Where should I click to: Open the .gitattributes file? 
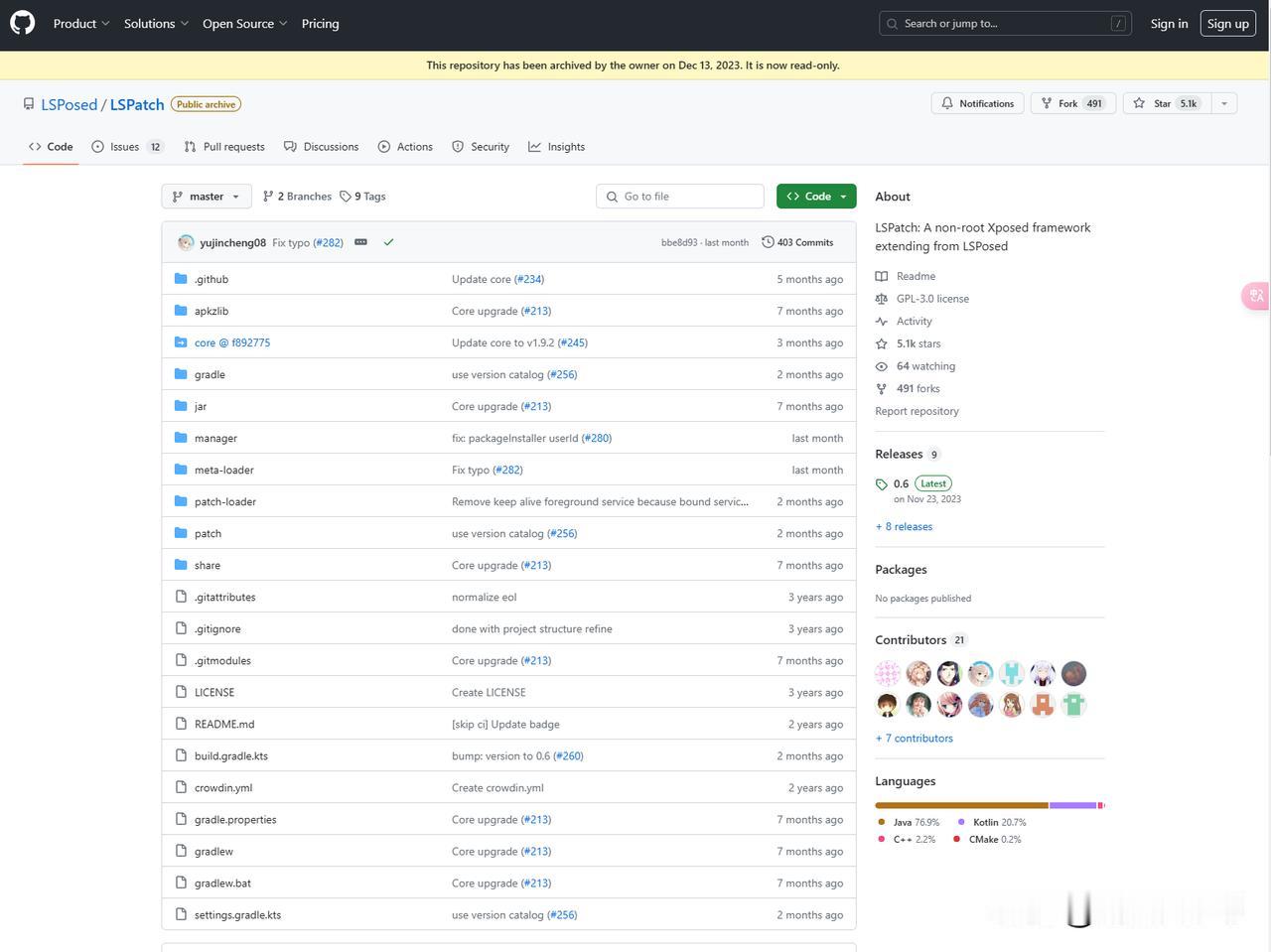(x=224, y=597)
